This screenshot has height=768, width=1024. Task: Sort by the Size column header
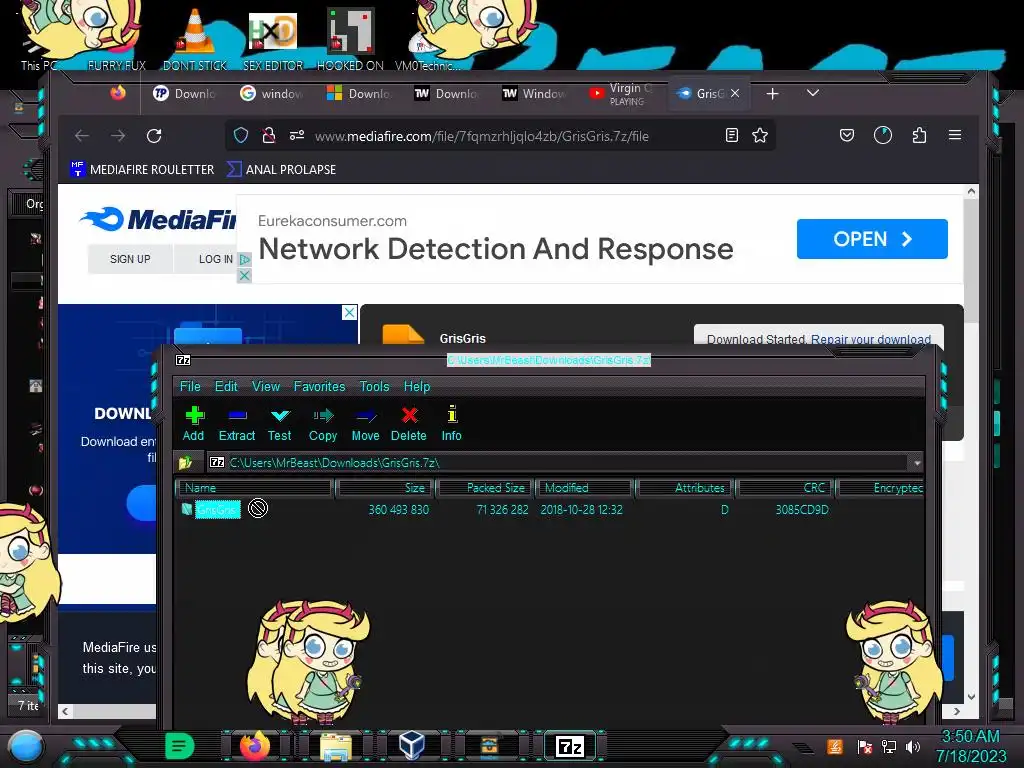tap(385, 488)
